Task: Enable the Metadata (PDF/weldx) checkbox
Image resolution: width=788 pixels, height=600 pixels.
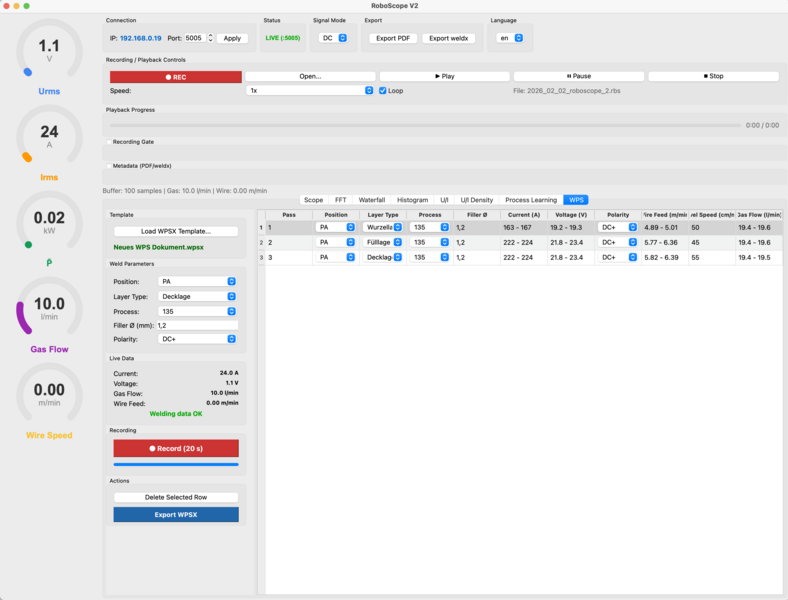Action: point(109,166)
